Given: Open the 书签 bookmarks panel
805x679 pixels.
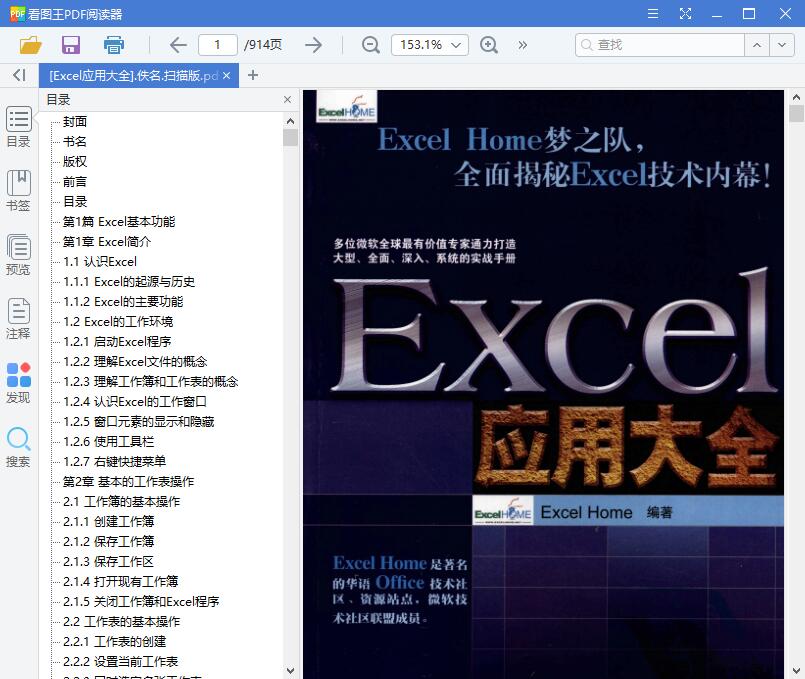Looking at the screenshot, I should [18, 191].
